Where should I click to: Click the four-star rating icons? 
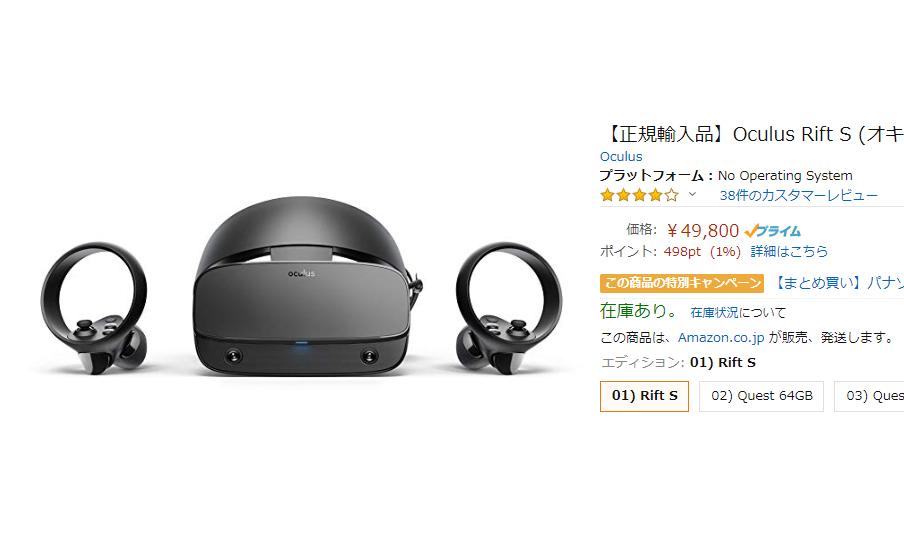[x=639, y=195]
